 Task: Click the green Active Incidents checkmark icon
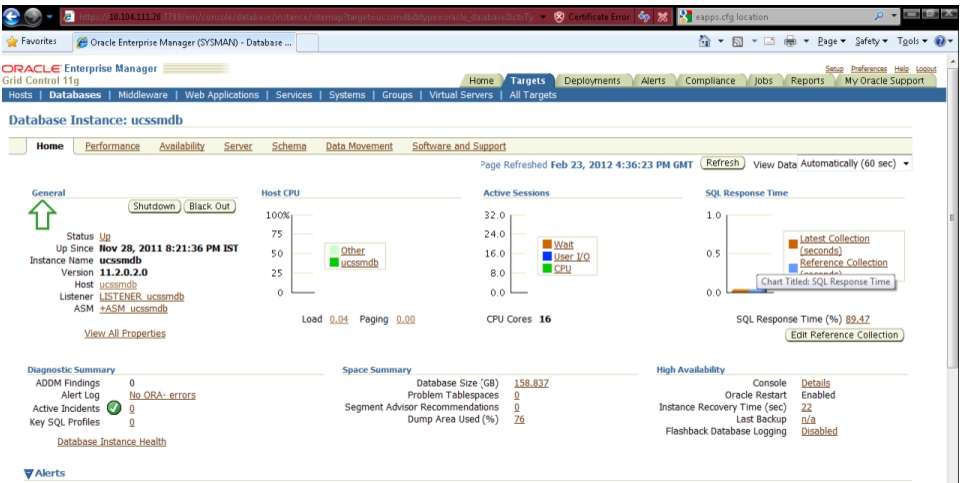tap(114, 408)
